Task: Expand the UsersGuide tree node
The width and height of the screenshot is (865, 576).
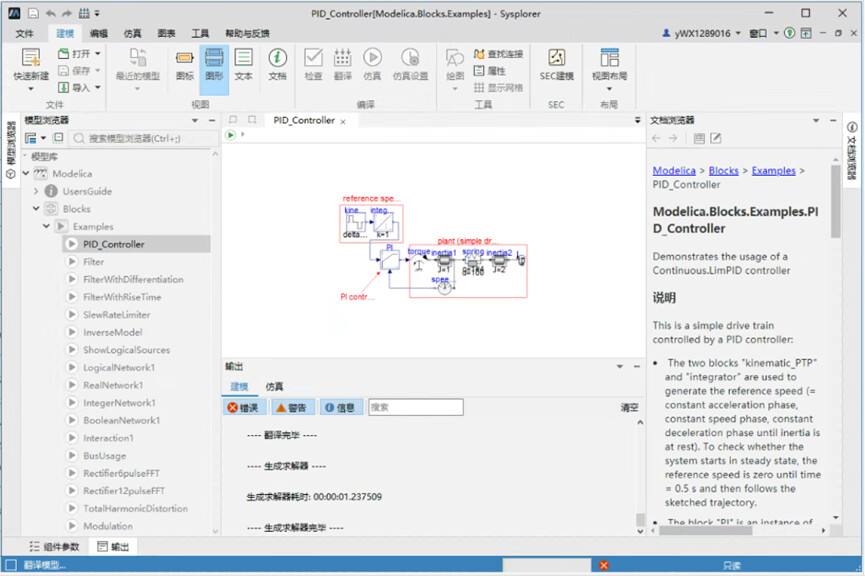Action: pyautogui.click(x=36, y=191)
